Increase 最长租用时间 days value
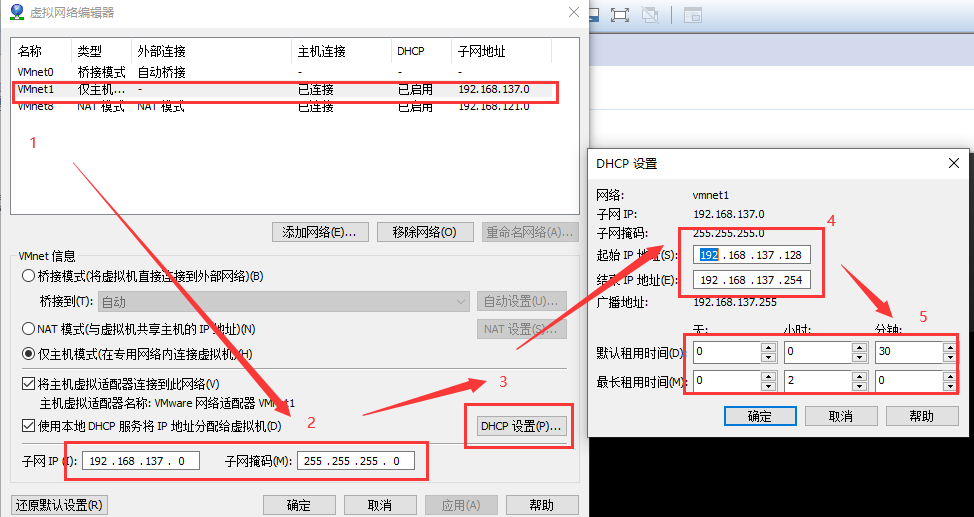 768,376
